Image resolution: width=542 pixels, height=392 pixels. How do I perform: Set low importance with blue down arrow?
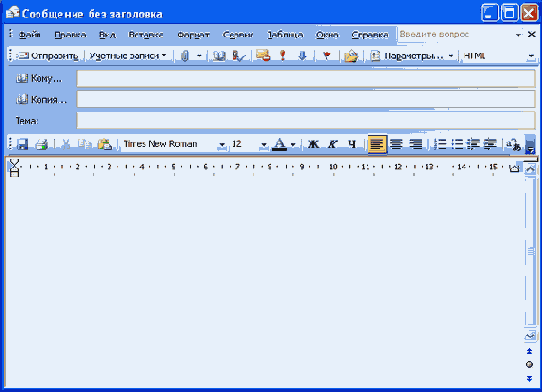click(x=302, y=56)
